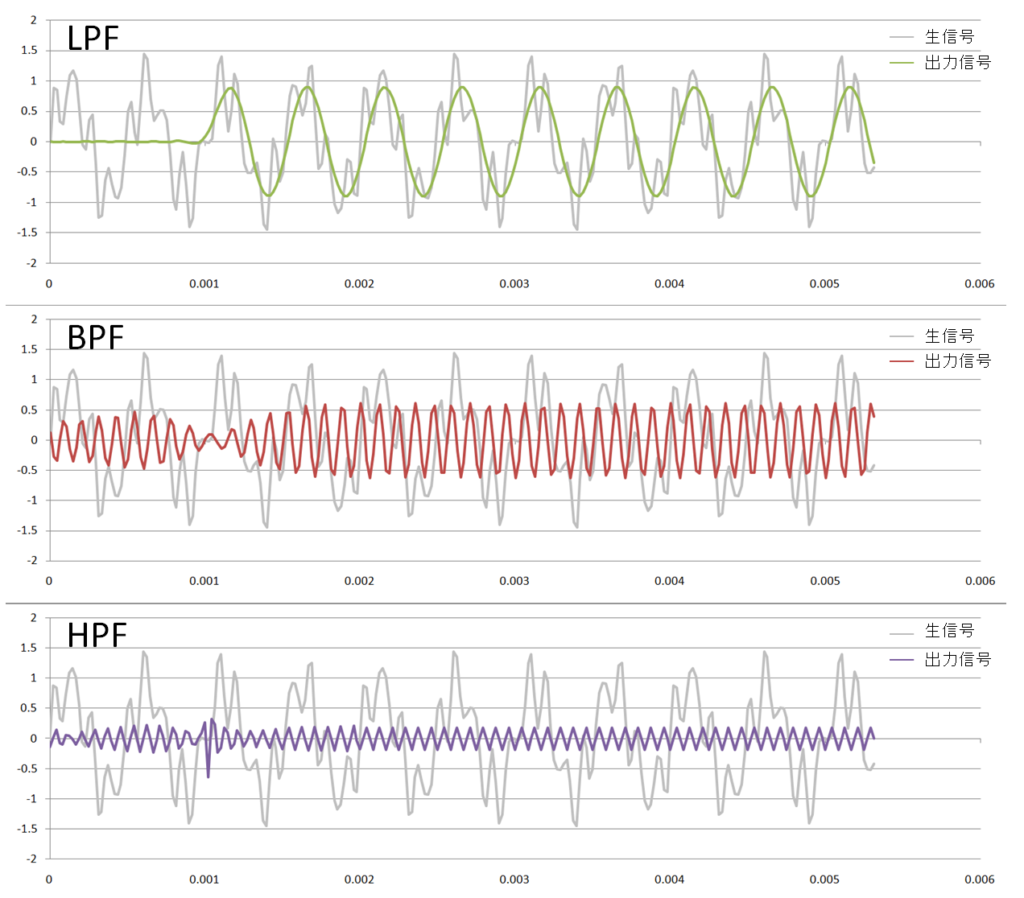Select 出力信号 legend entry in HPF chart

(x=957, y=660)
